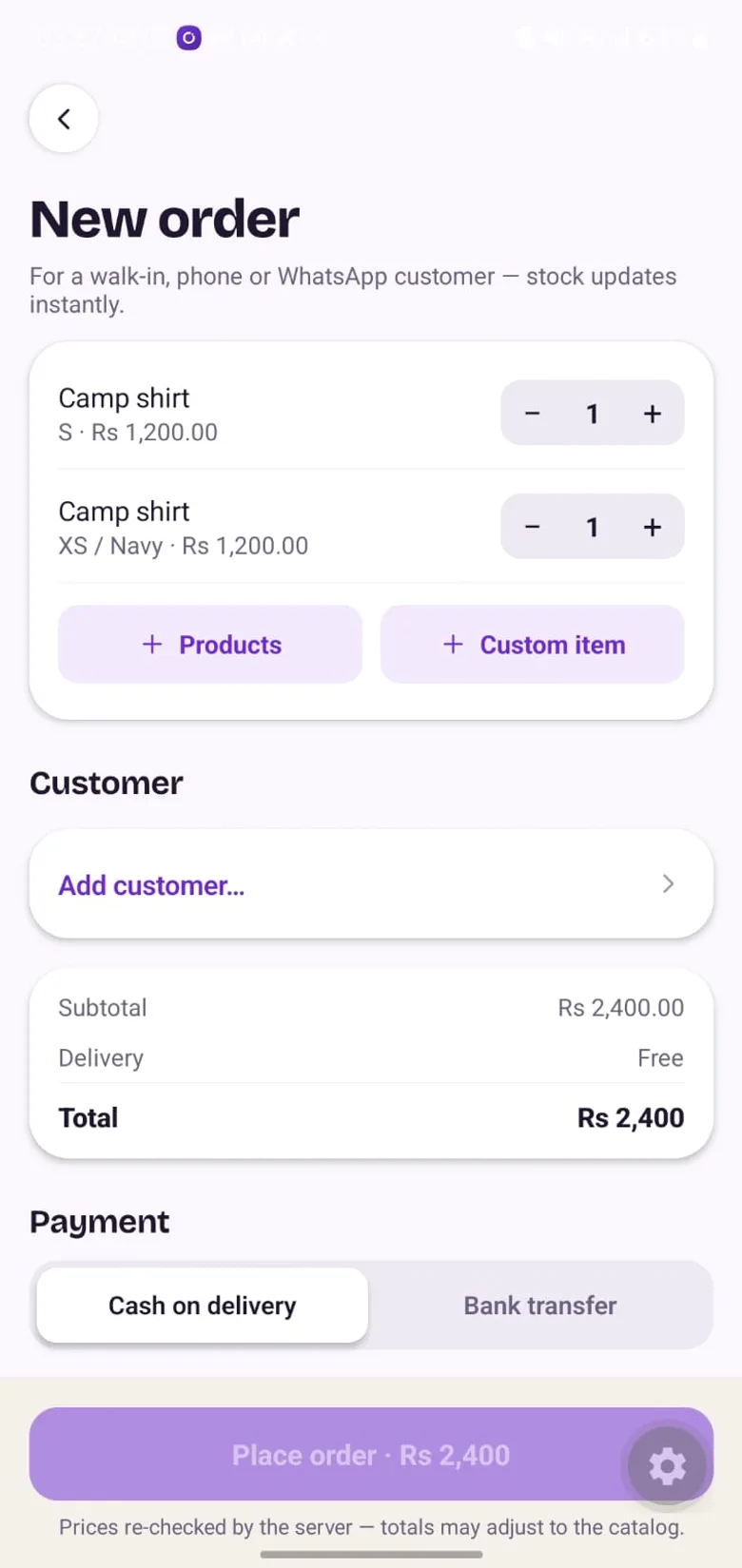
Task: Tap the Total Rs 2,400 row
Action: pyautogui.click(x=371, y=1117)
